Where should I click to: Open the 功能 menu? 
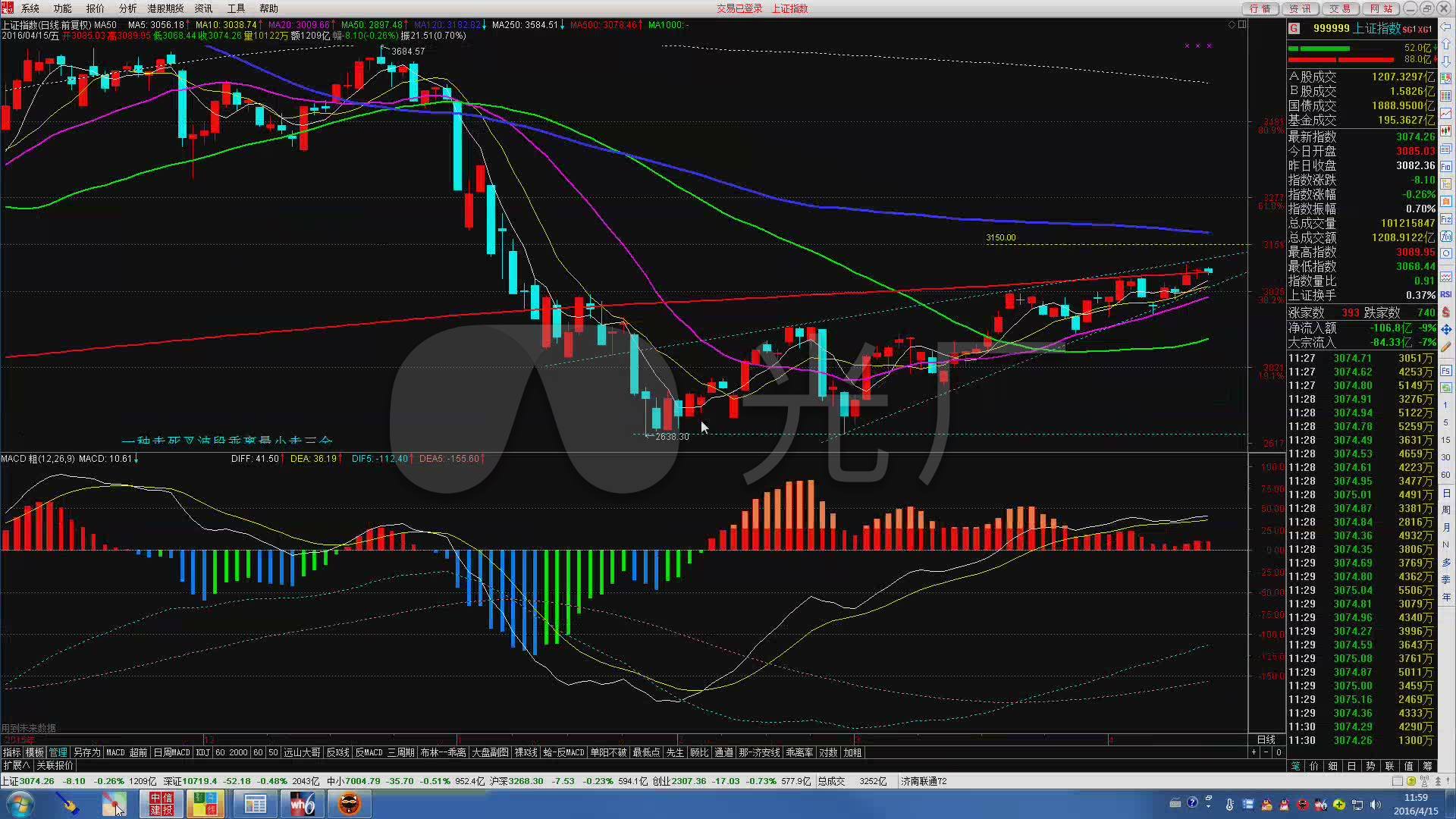pos(62,8)
